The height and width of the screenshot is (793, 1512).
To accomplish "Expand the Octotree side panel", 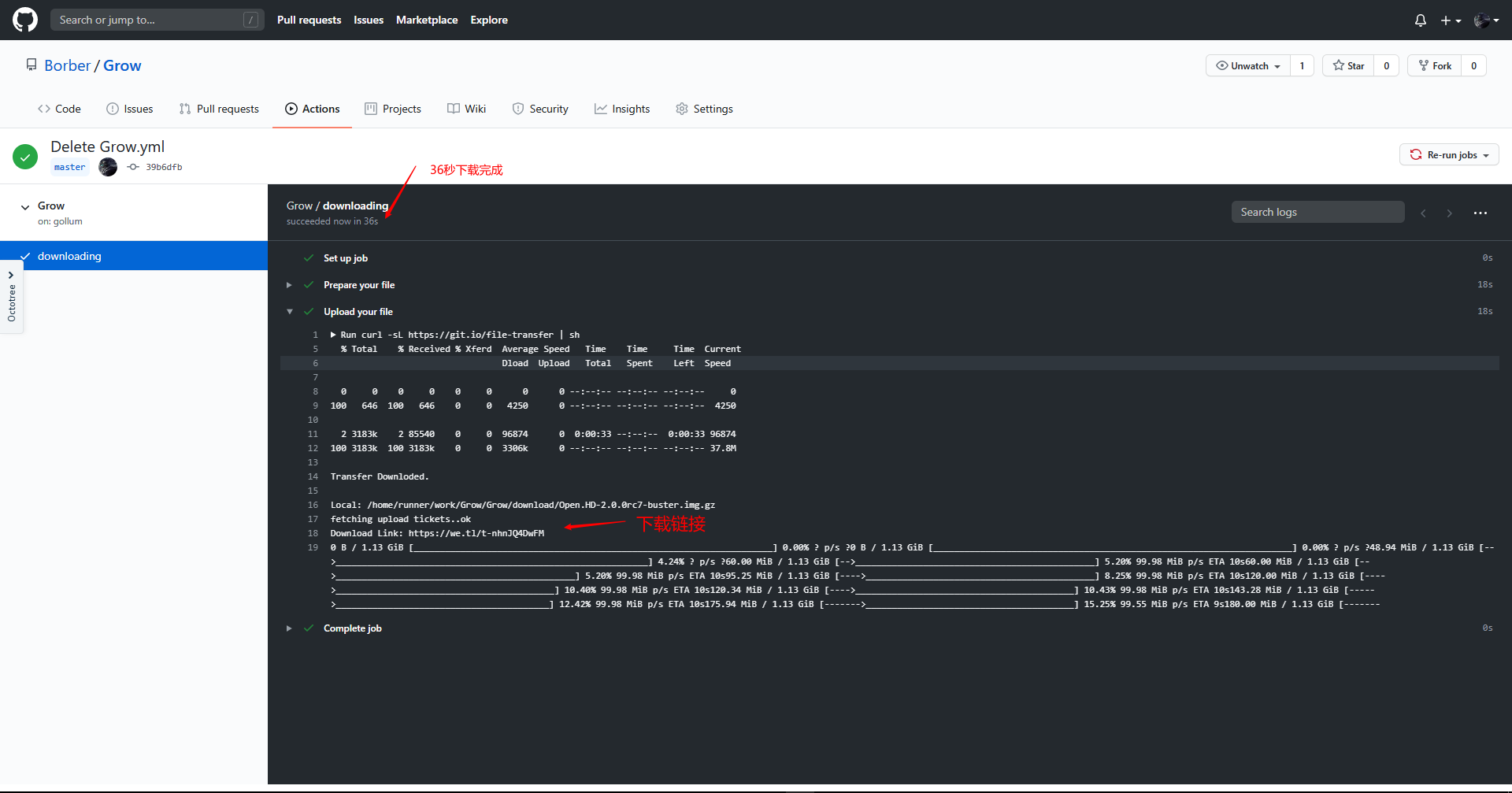I will [11, 297].
